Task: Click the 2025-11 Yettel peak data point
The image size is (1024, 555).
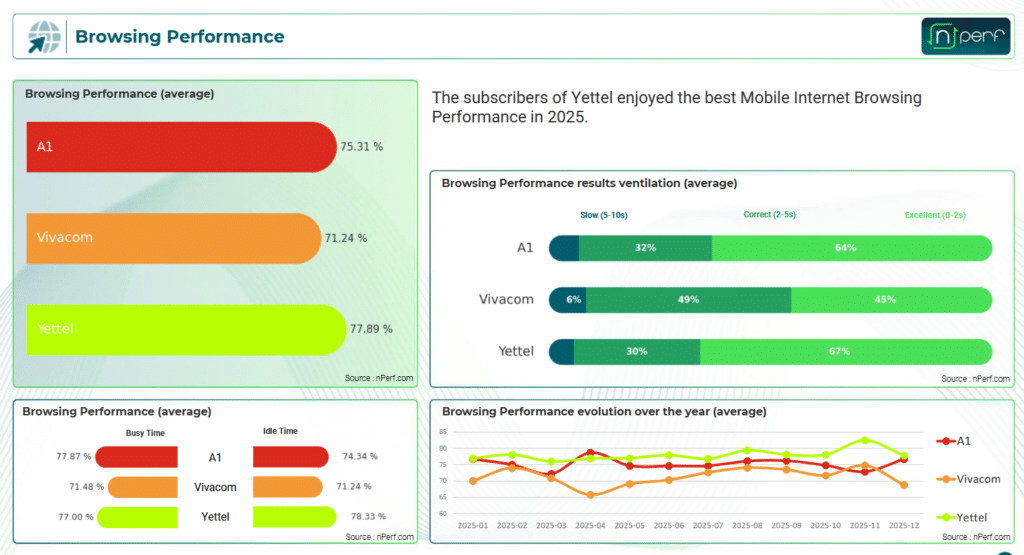Action: pos(865,441)
